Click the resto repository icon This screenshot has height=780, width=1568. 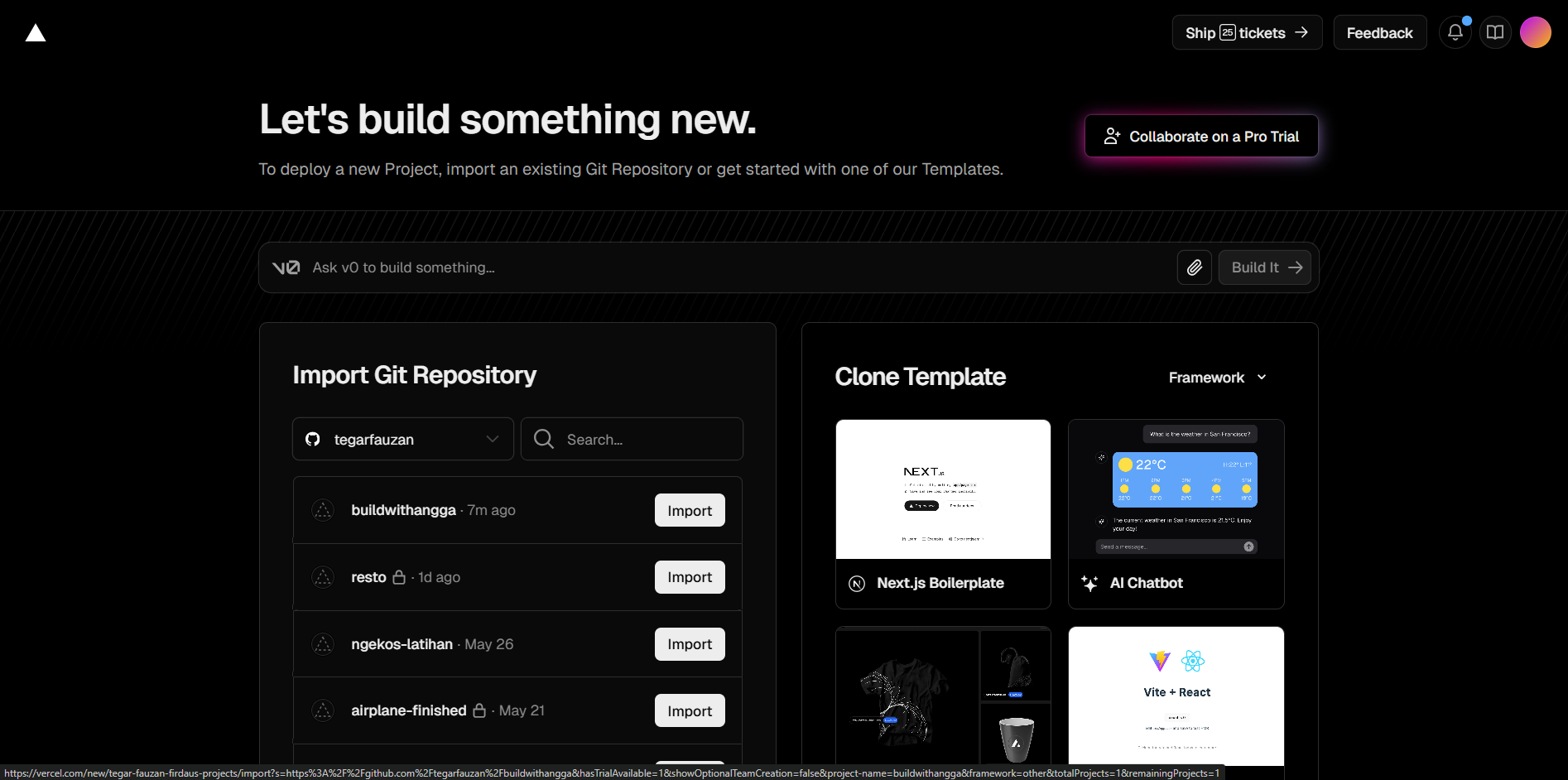click(x=323, y=577)
